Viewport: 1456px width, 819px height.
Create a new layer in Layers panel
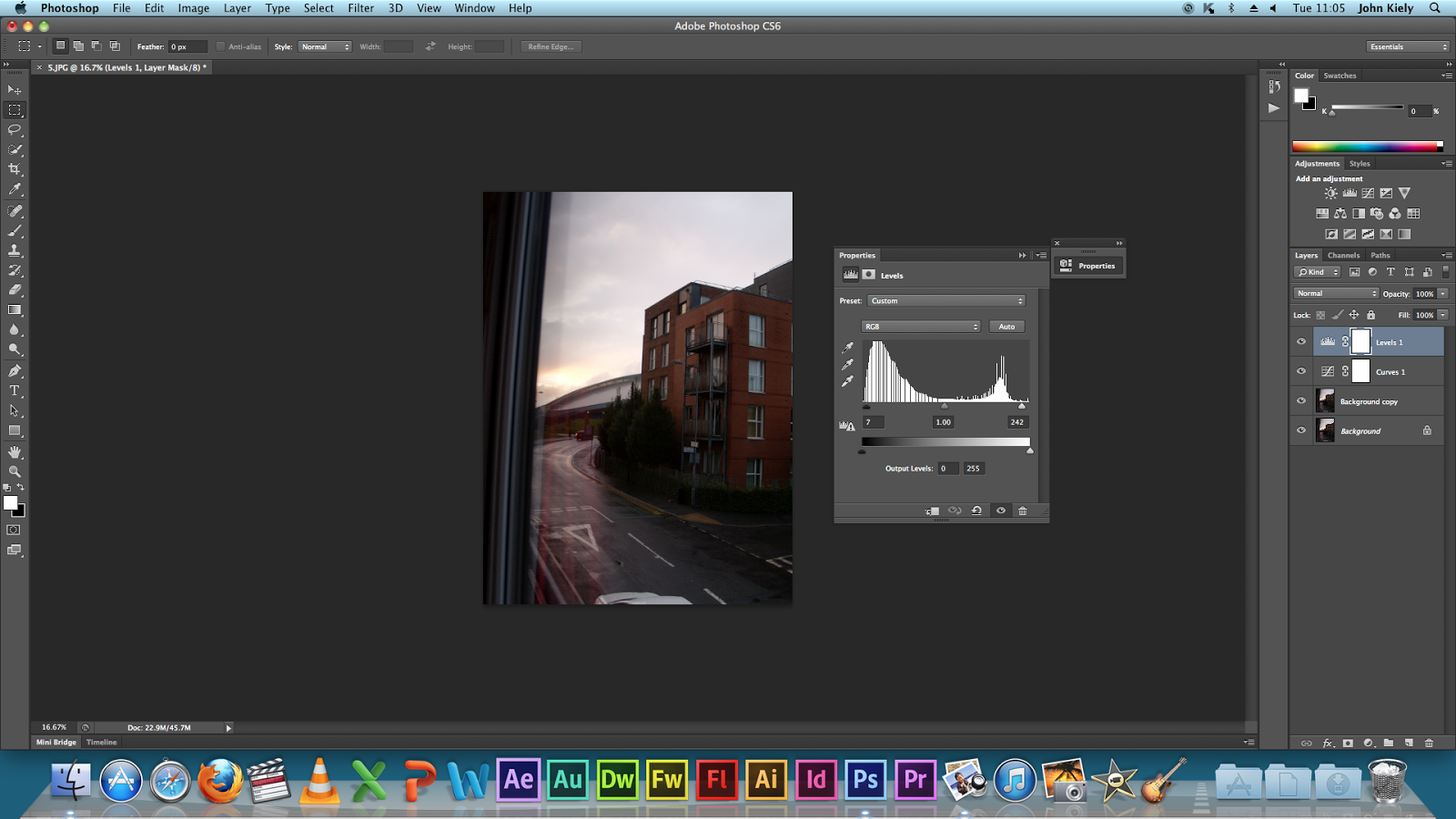click(x=1409, y=743)
